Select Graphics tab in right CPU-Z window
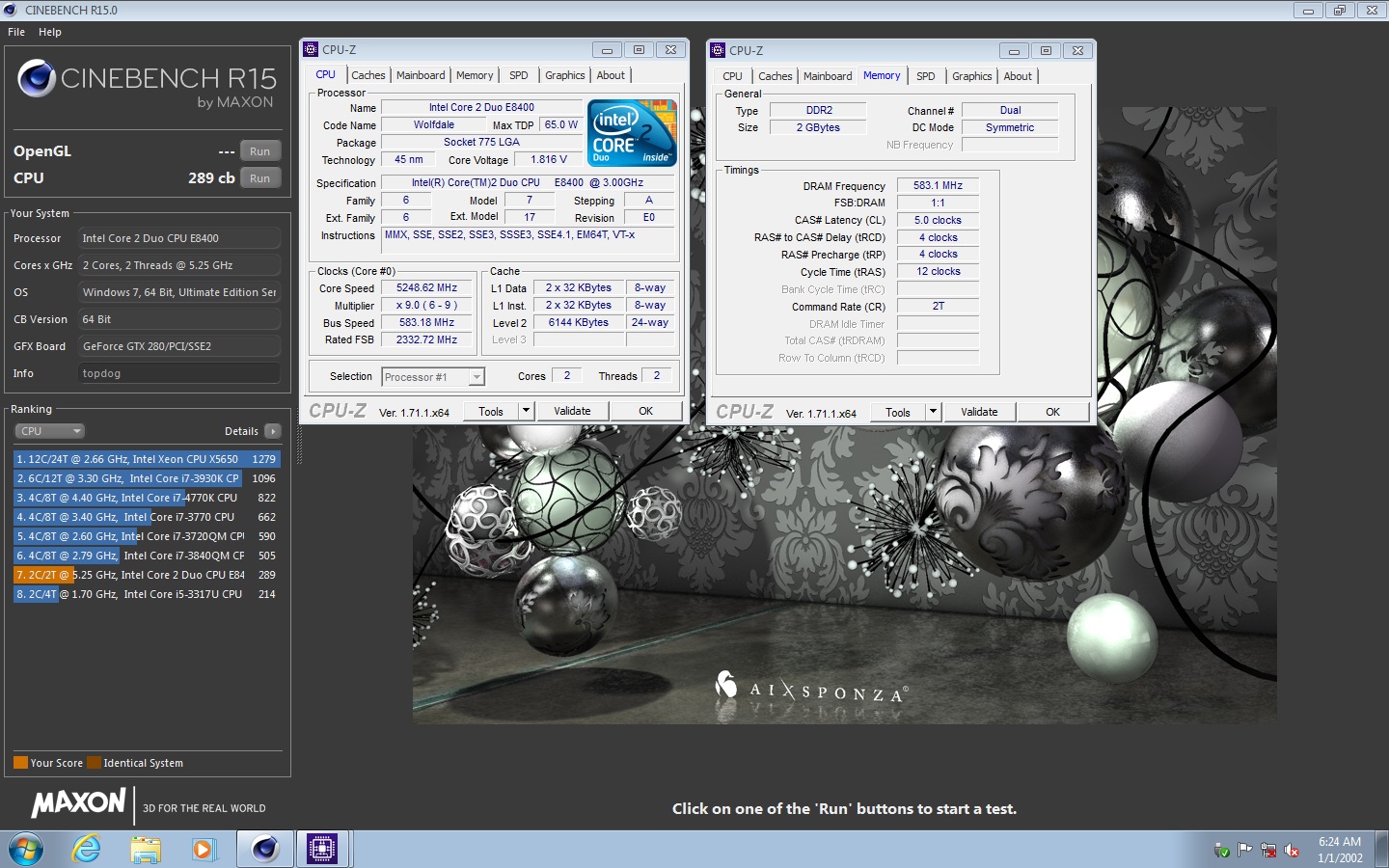Screen dimensions: 1389x868 [x=972, y=76]
